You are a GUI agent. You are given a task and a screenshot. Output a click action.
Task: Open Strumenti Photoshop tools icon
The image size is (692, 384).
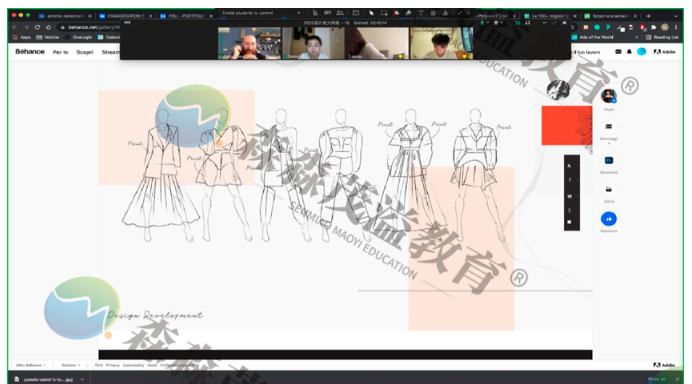pos(609,160)
